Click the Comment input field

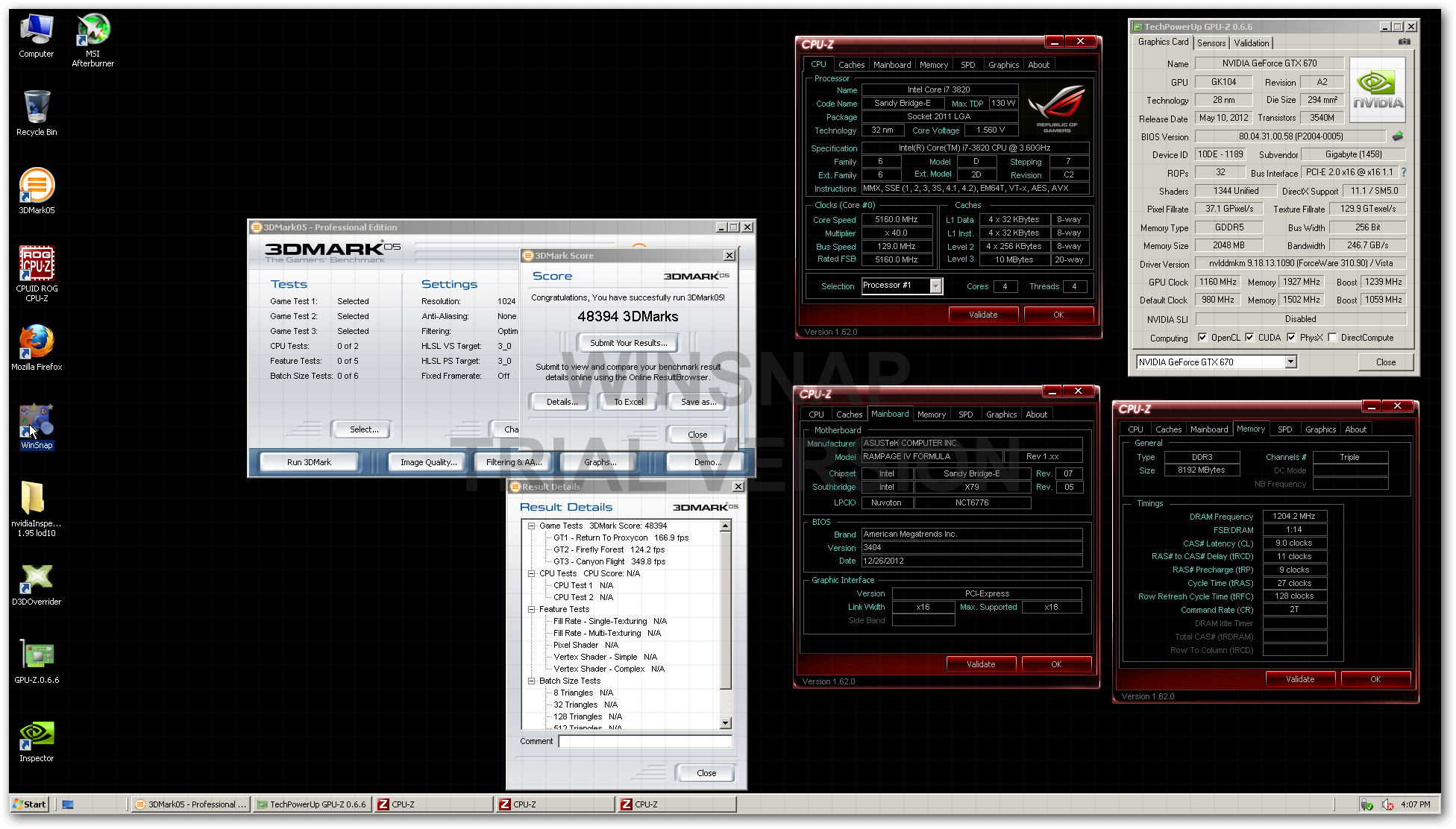[x=645, y=742]
